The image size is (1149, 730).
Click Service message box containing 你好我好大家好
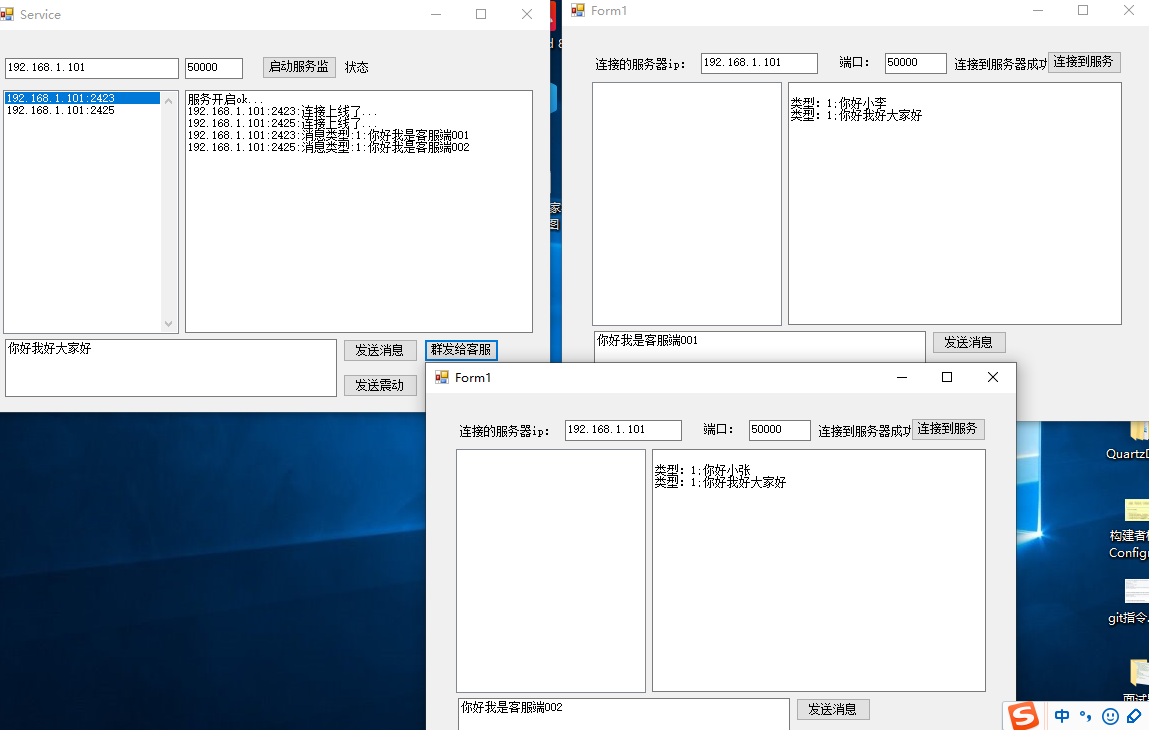[x=171, y=368]
